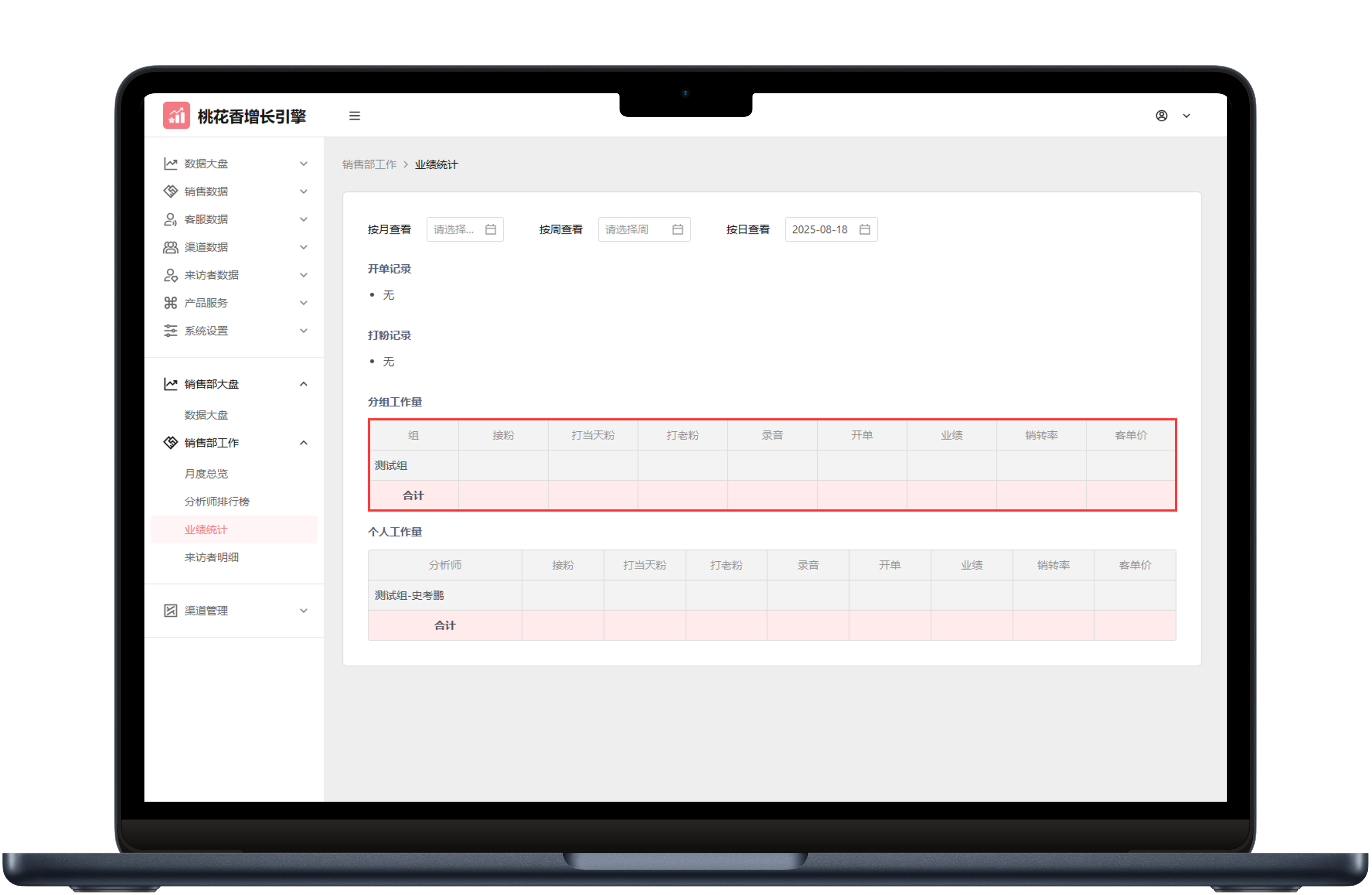The height and width of the screenshot is (895, 1372).
Task: Click the 分析师 column header
Action: coord(444,565)
